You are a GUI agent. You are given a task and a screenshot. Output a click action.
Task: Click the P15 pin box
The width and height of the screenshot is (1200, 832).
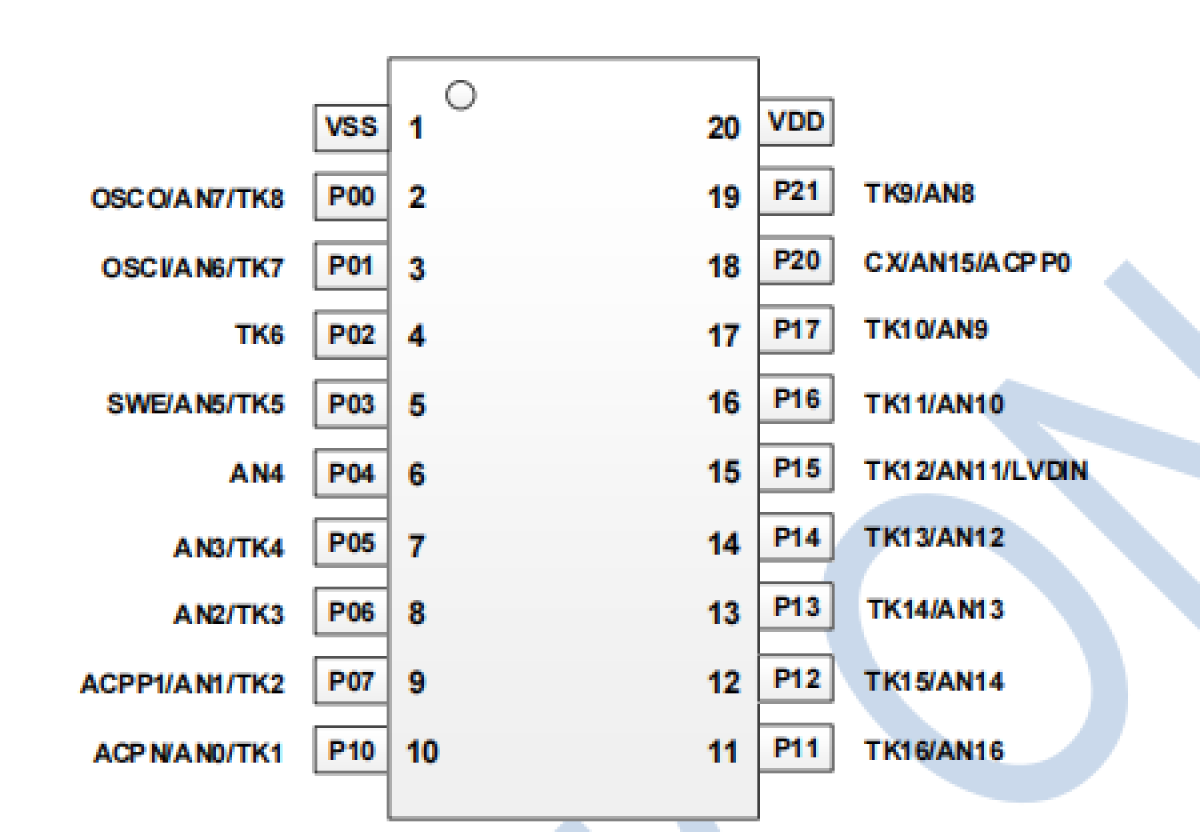pos(796,468)
